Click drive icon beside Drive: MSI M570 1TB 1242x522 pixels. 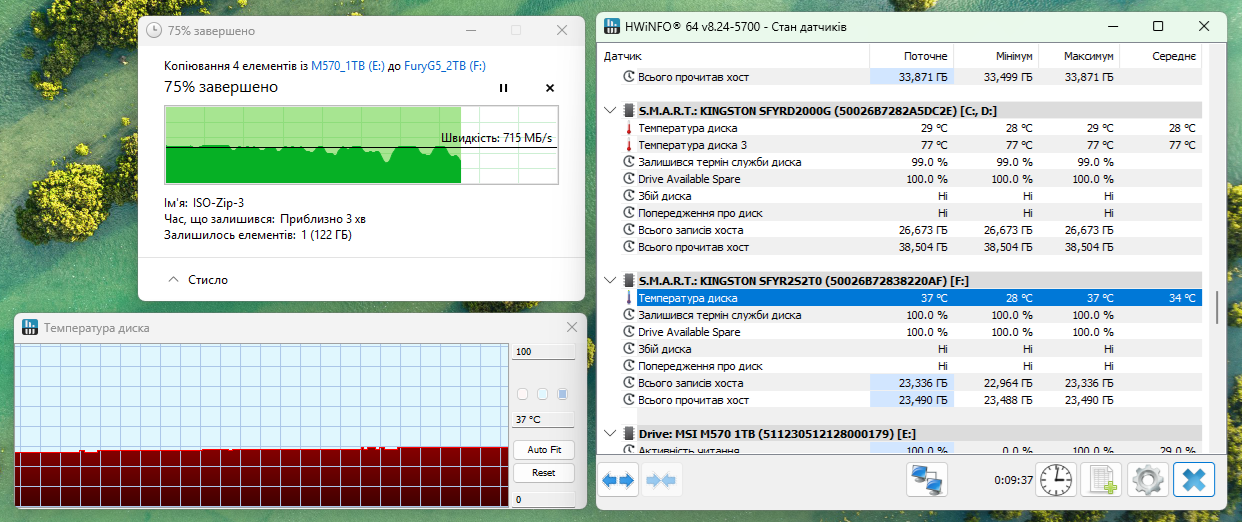pos(628,434)
